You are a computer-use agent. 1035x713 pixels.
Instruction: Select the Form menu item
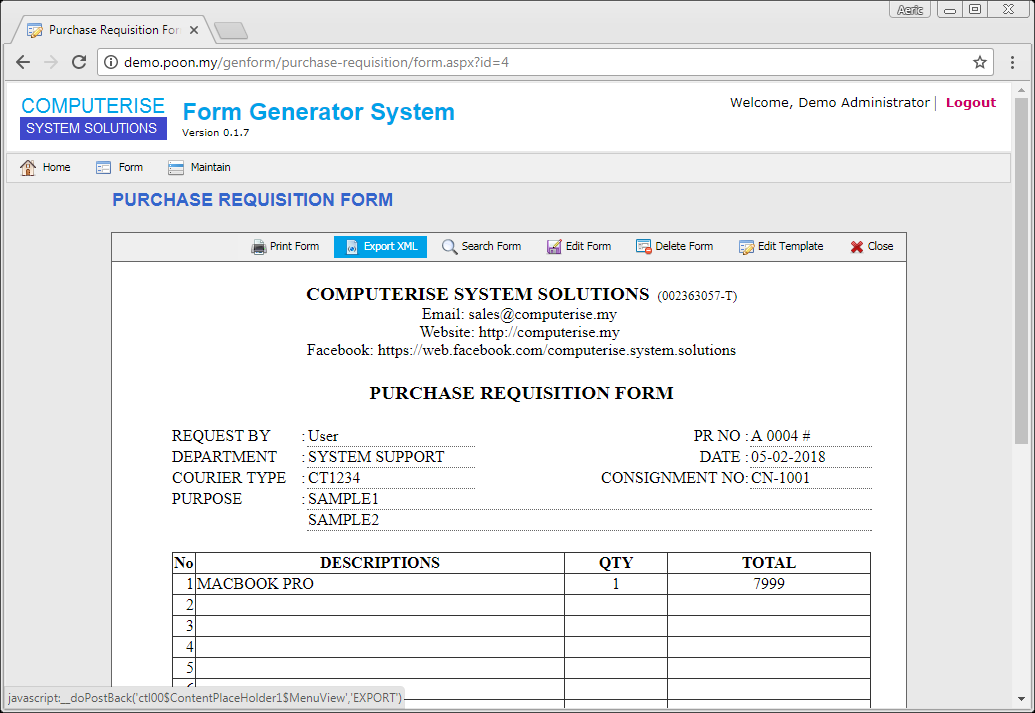point(120,167)
